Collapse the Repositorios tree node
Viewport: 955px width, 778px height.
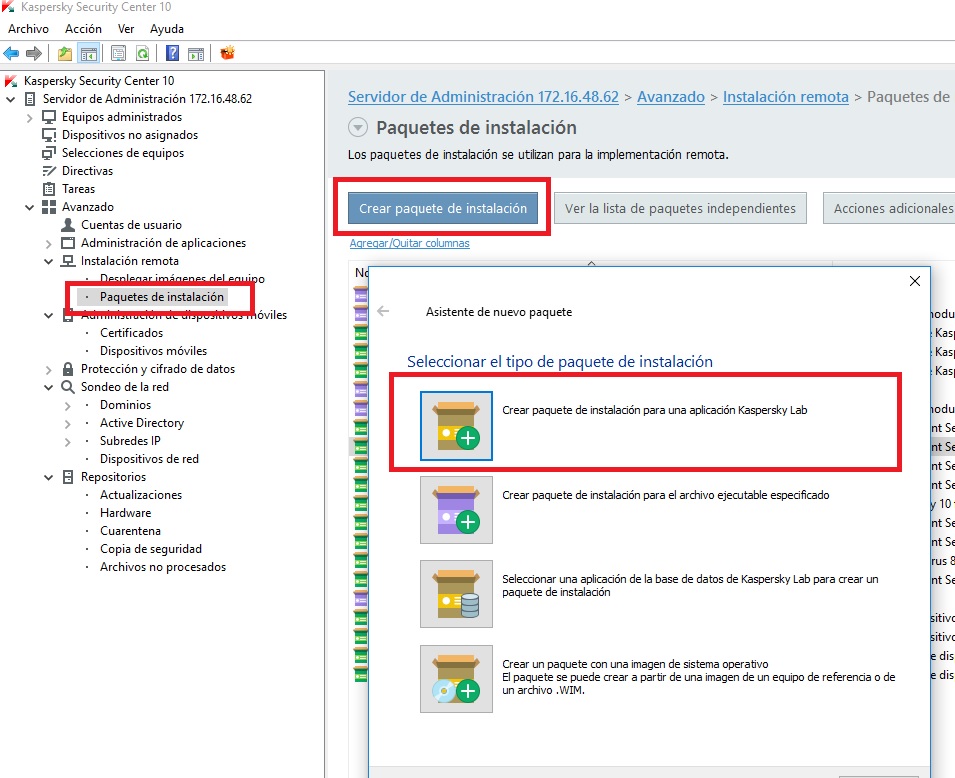pyautogui.click(x=49, y=477)
